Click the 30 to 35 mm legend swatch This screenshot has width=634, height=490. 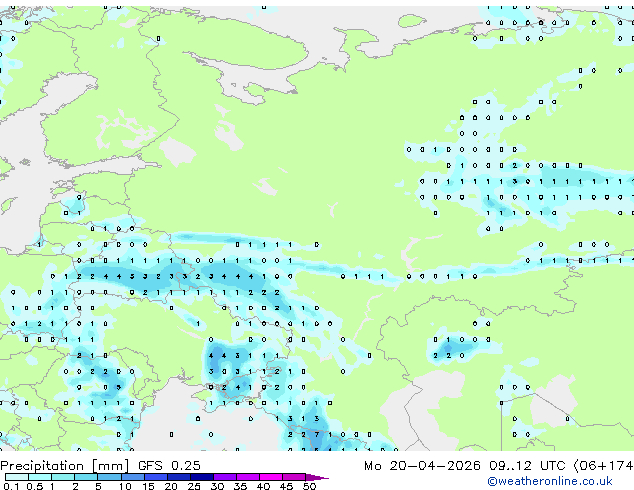tap(224, 477)
